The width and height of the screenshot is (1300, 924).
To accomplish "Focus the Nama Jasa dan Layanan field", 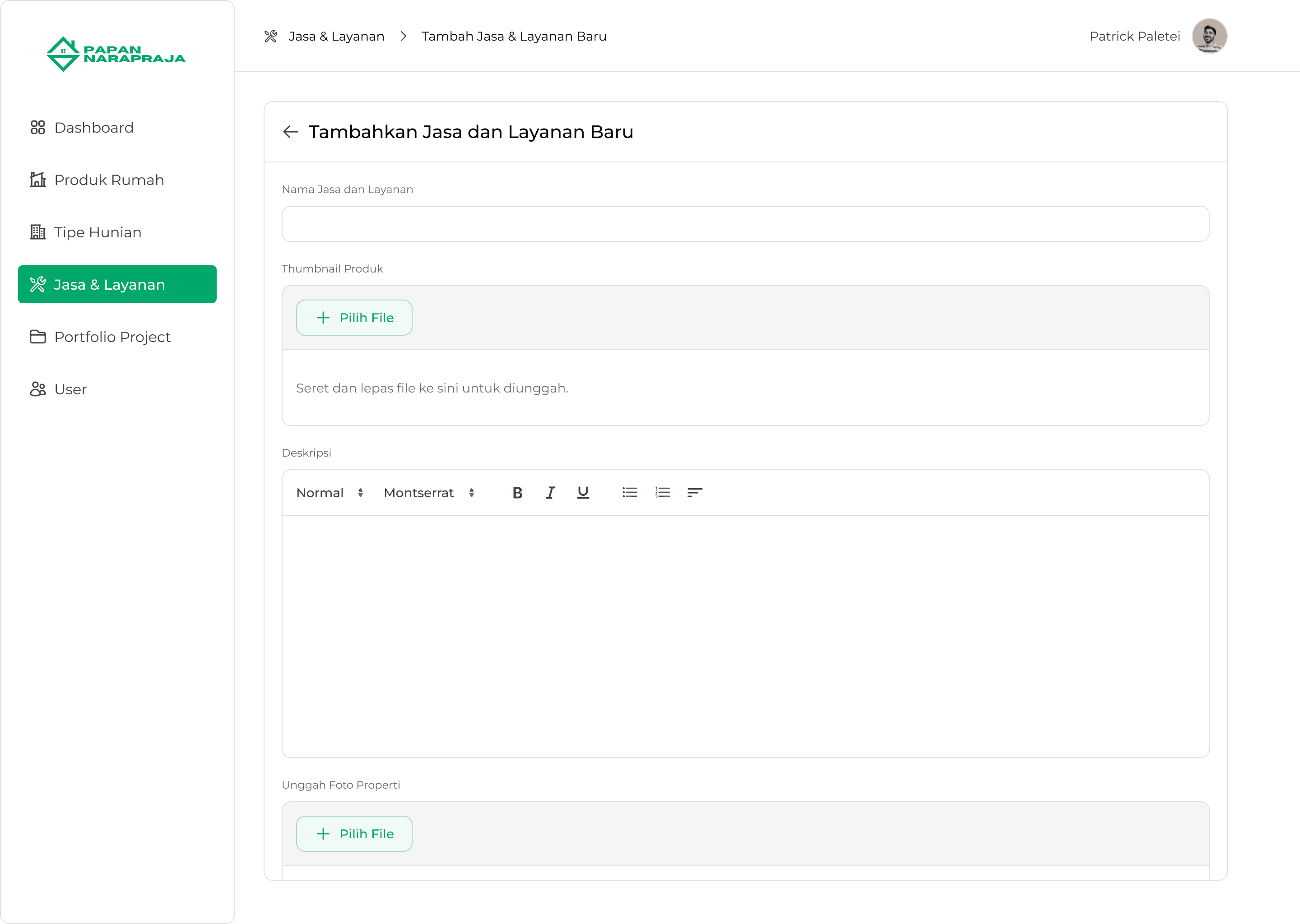I will [x=745, y=224].
